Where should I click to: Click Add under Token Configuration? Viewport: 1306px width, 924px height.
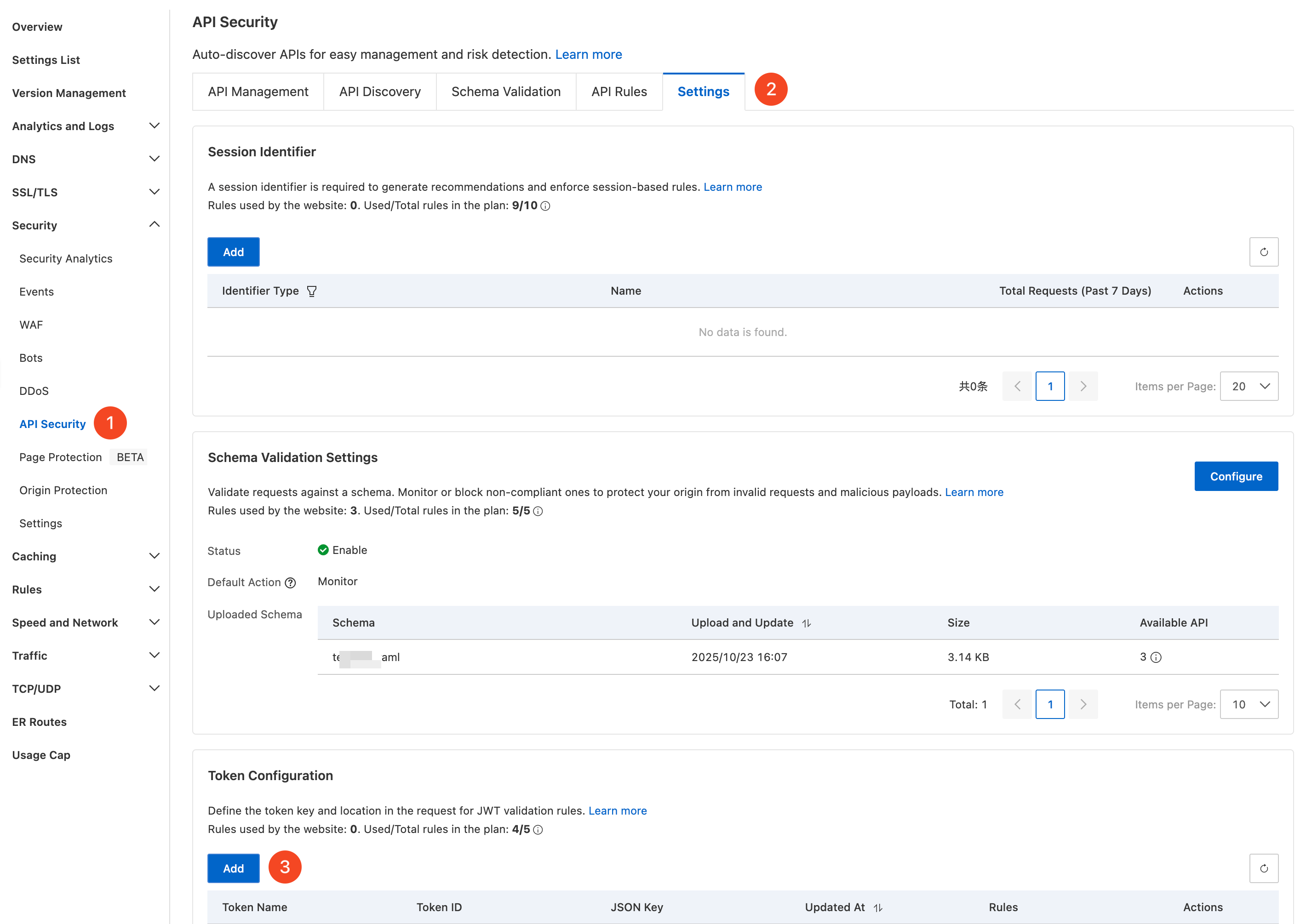[233, 868]
